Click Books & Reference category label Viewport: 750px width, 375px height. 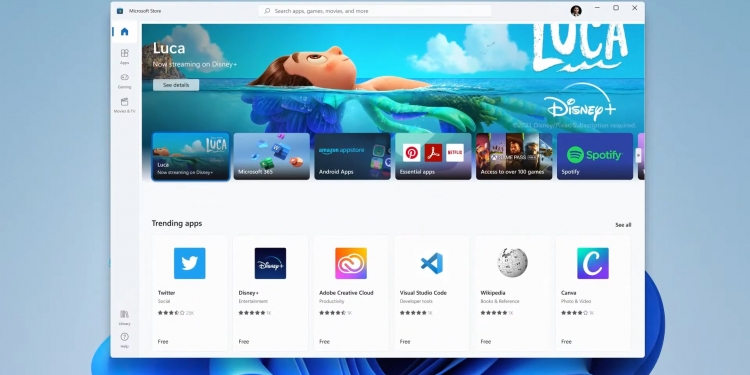[500, 301]
